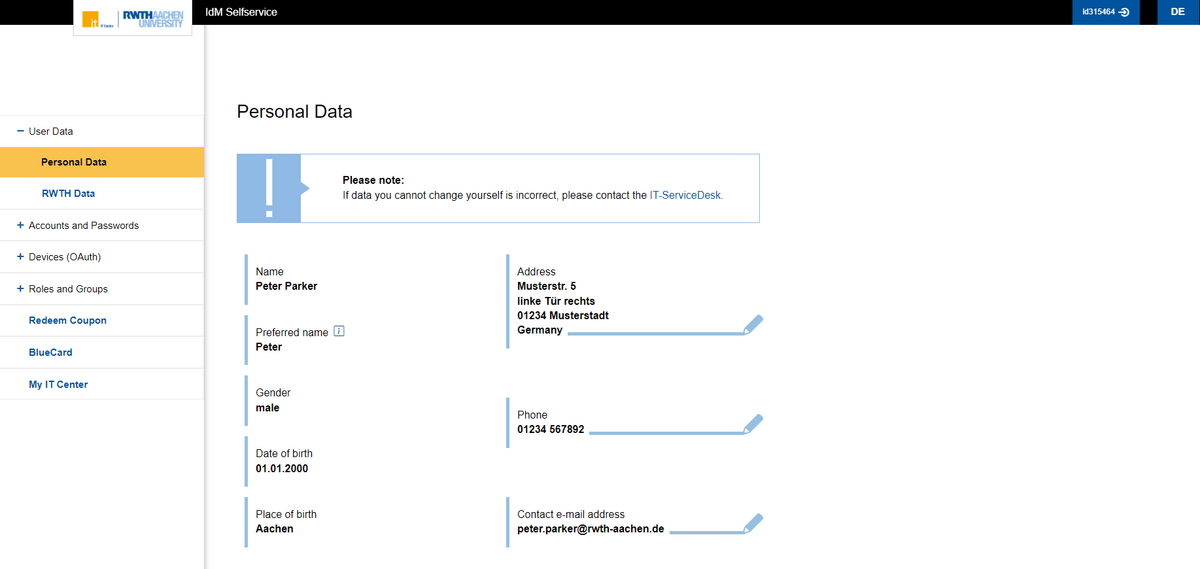This screenshot has width=1200, height=569.
Task: Click the preferred name value Peter
Action: [269, 347]
